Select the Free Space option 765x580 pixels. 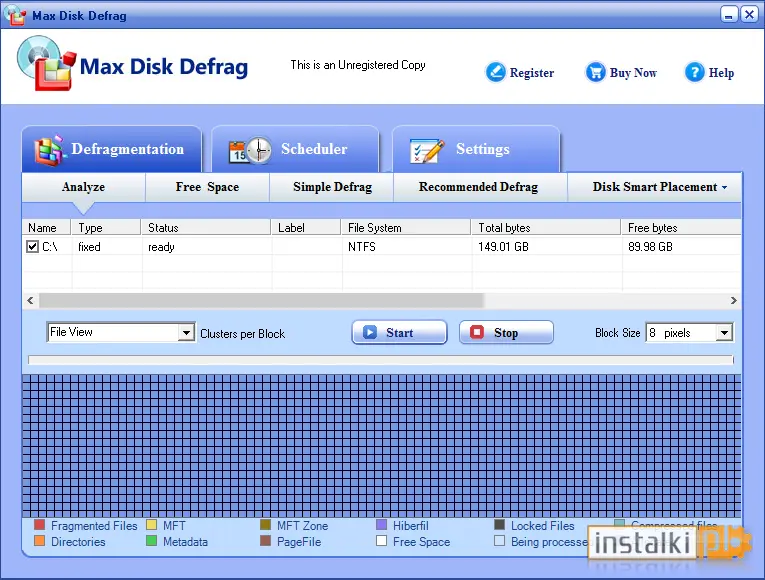(207, 187)
